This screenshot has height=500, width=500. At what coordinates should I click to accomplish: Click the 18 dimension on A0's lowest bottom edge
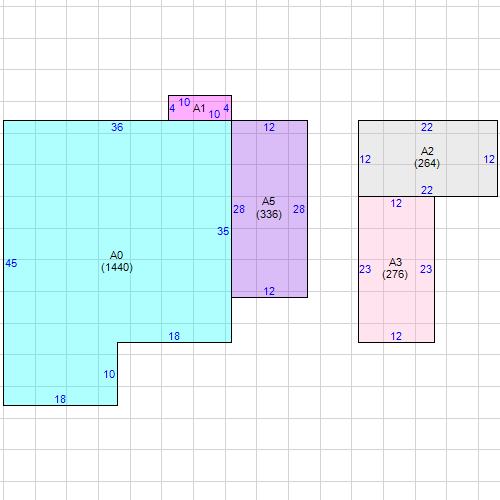coord(60,399)
